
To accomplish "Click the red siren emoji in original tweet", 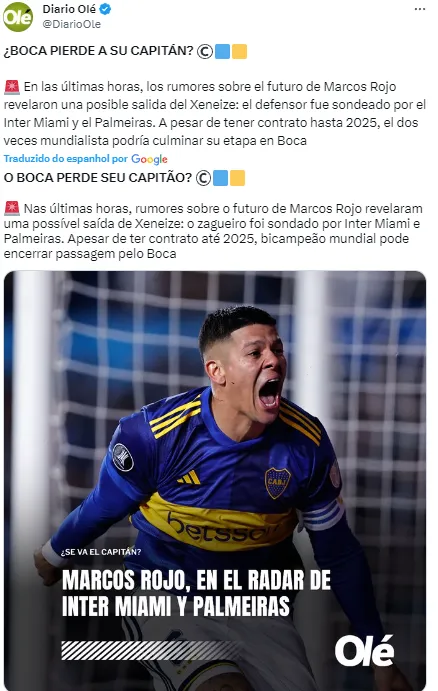I will coord(12,87).
